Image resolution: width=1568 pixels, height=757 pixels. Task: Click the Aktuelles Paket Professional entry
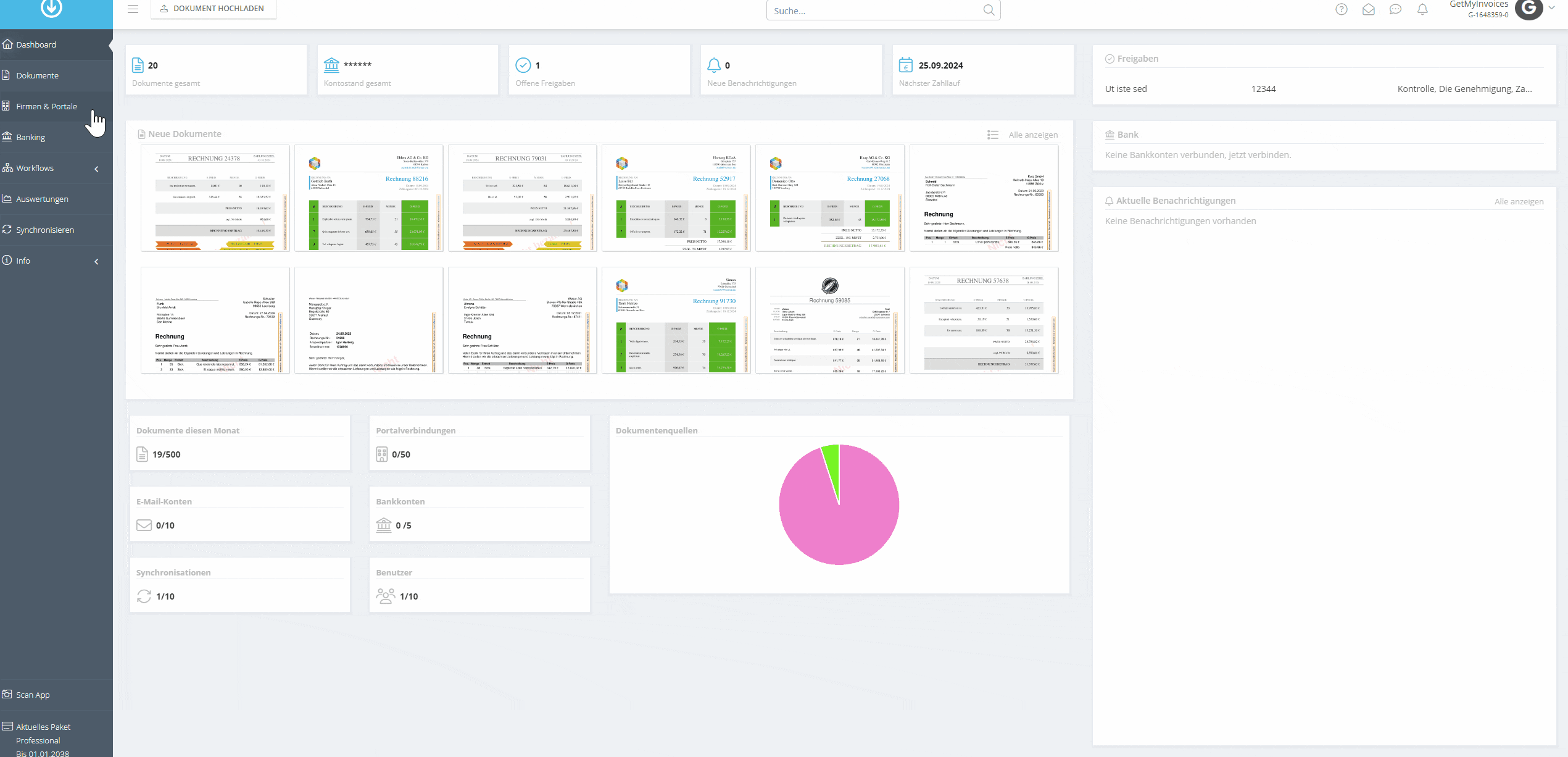(56, 739)
